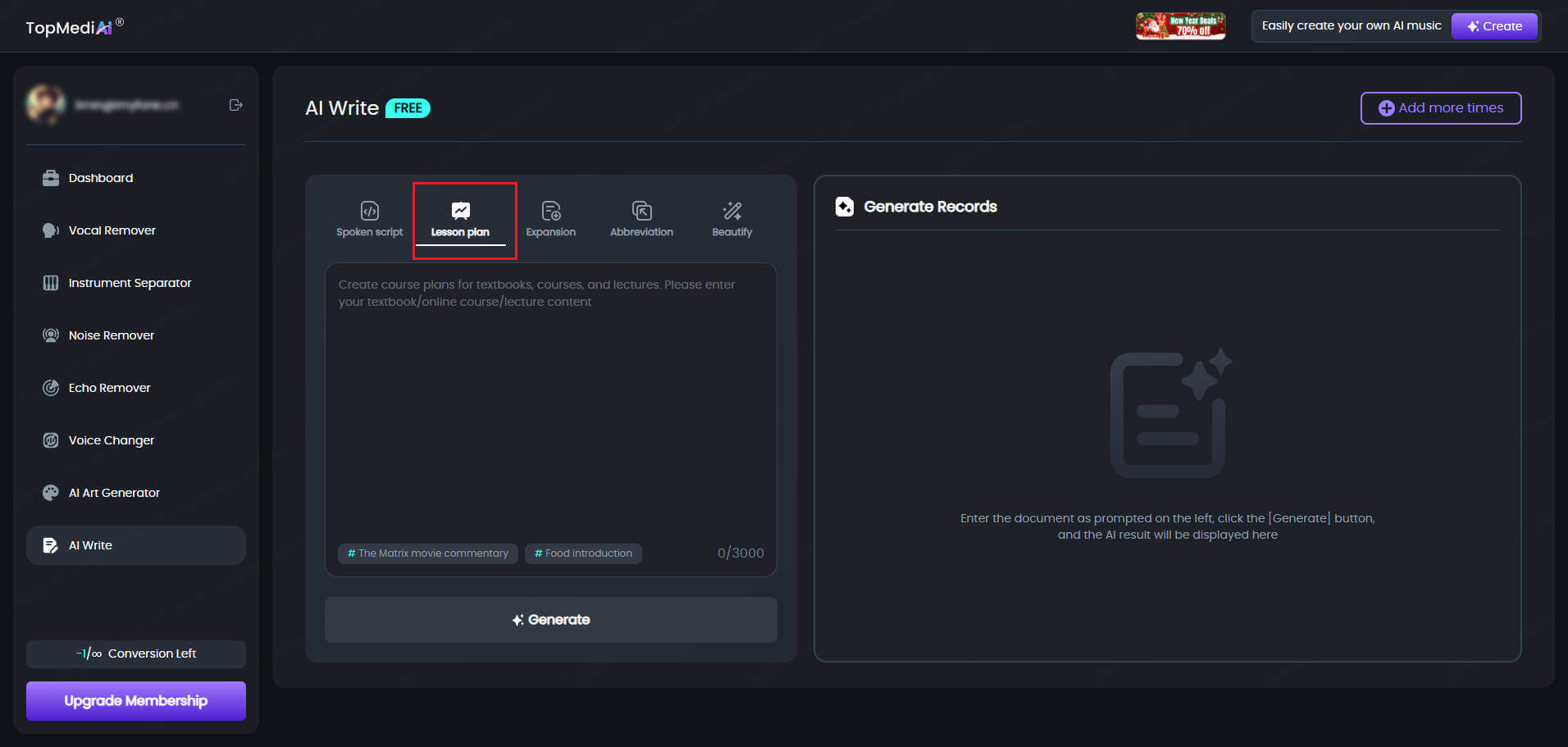Click the Lesson plan chart icon
This screenshot has width=1568, height=747.
coord(461,211)
